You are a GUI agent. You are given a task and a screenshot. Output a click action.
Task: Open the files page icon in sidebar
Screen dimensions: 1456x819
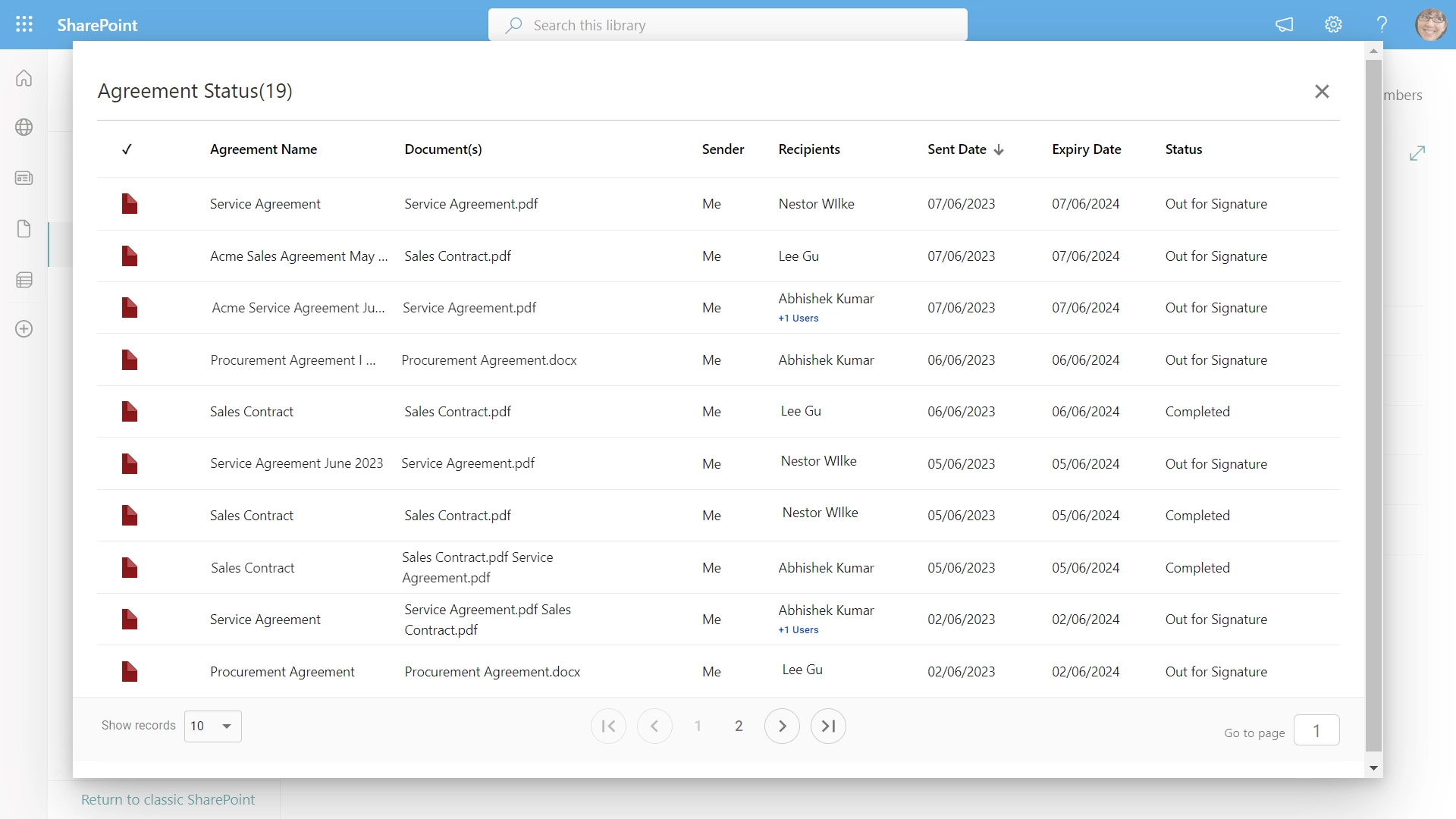(24, 229)
